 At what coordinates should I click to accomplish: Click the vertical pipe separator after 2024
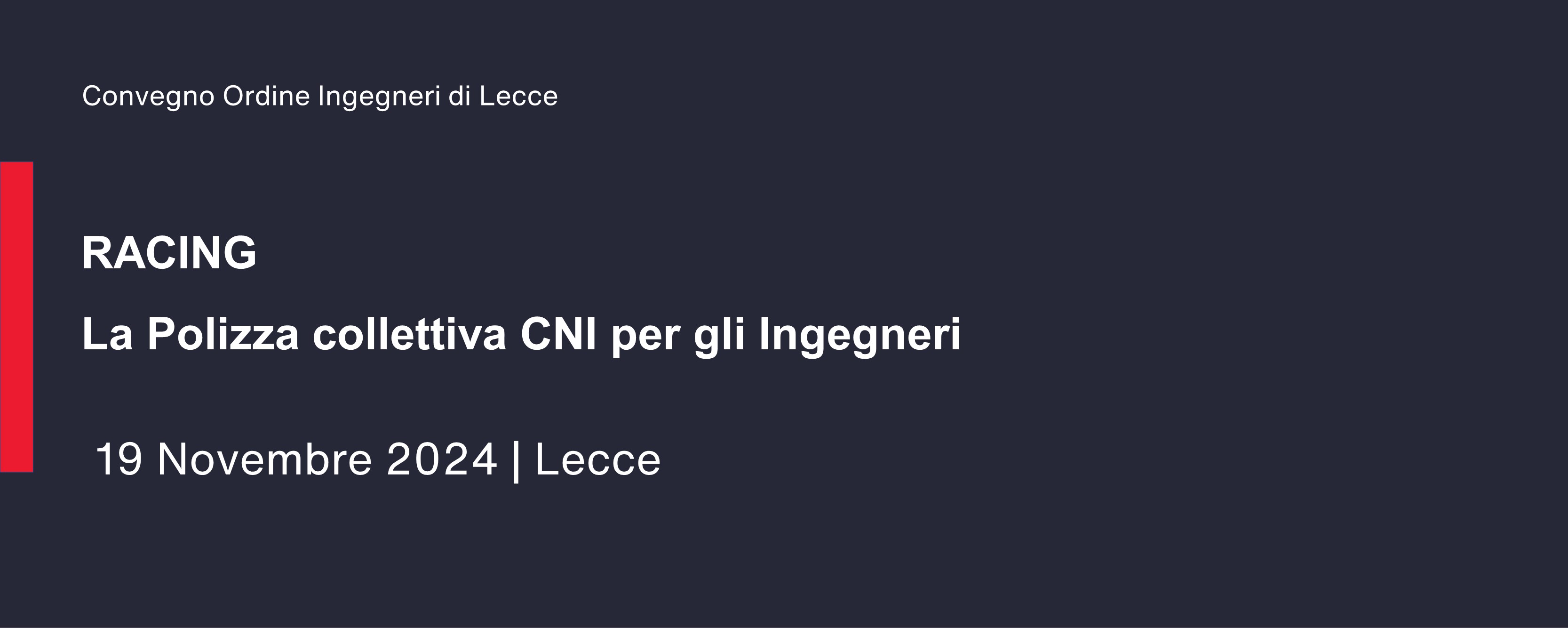[516, 460]
